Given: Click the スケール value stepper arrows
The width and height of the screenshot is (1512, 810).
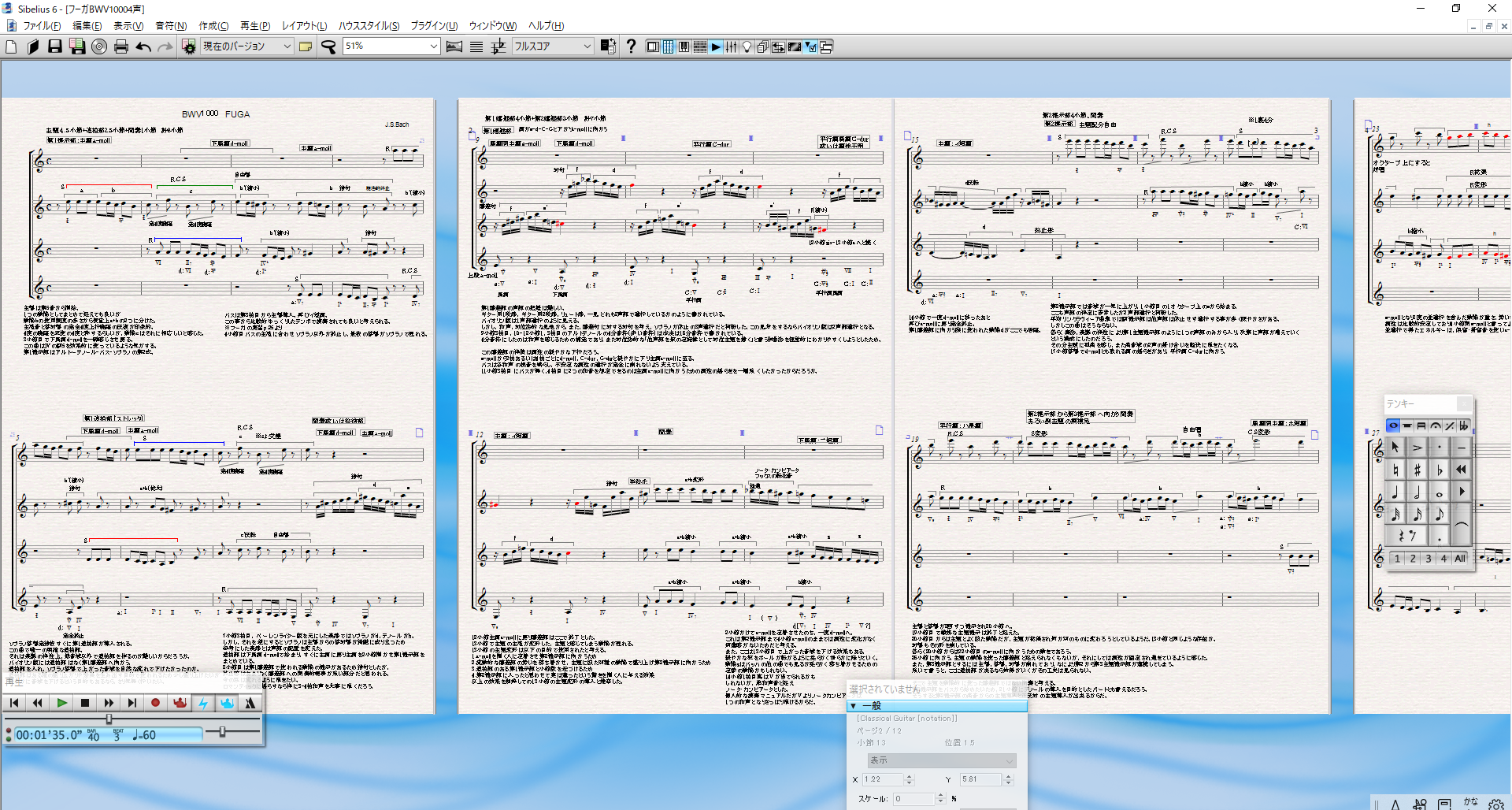Looking at the screenshot, I should click(940, 798).
